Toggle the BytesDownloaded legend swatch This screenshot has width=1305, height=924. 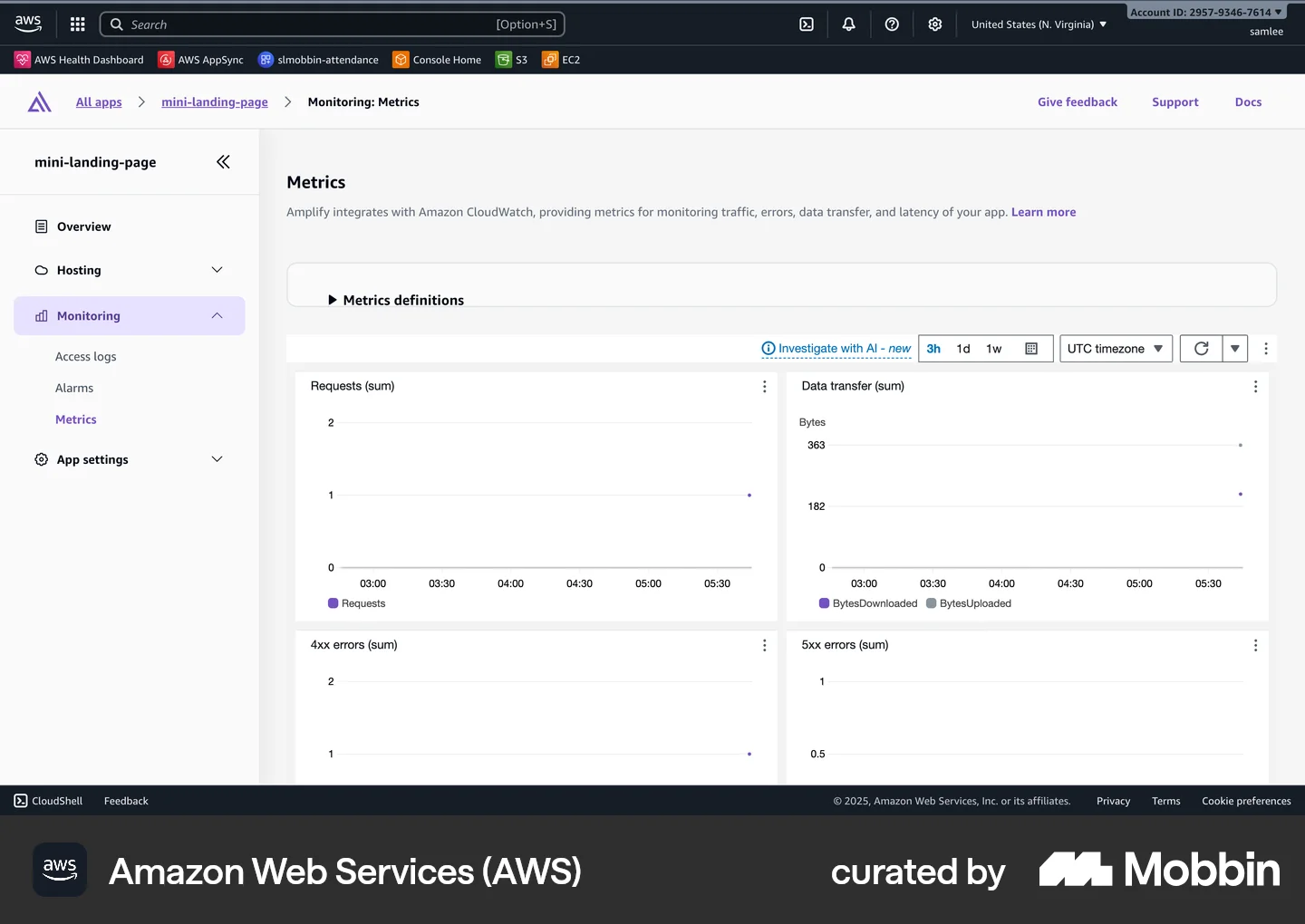(824, 603)
